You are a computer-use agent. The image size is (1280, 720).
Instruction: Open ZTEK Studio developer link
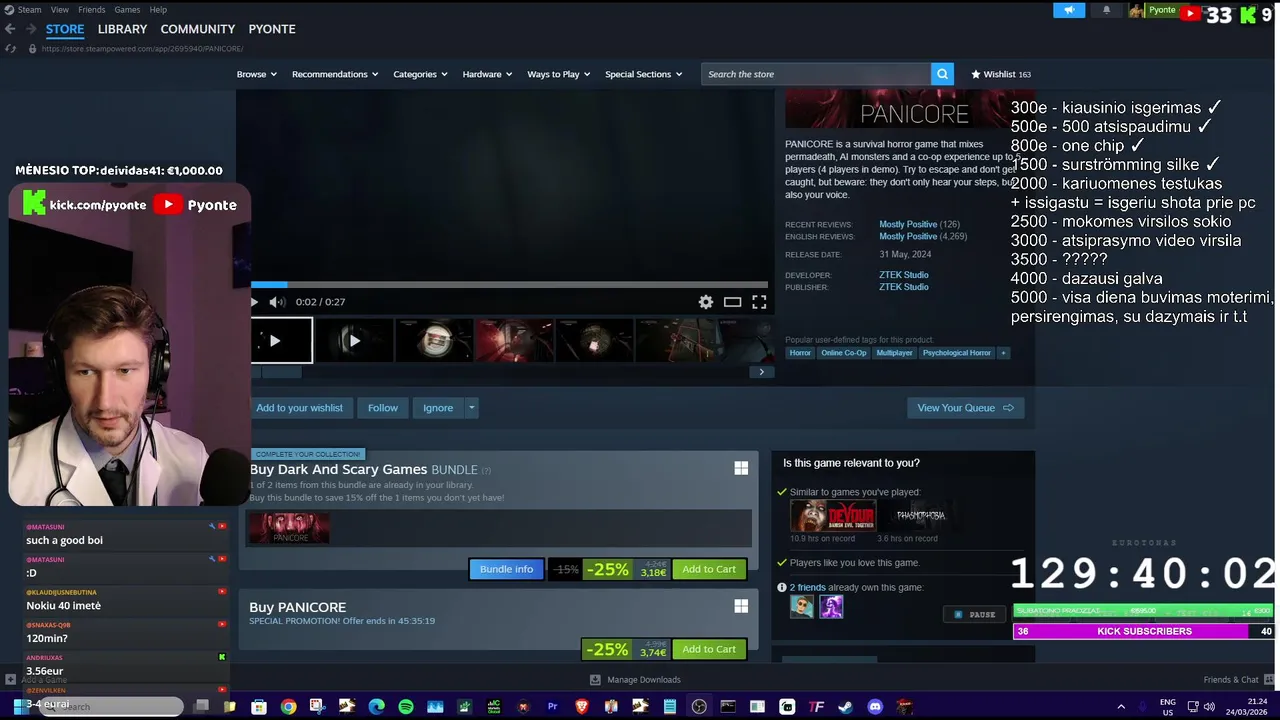click(x=904, y=275)
